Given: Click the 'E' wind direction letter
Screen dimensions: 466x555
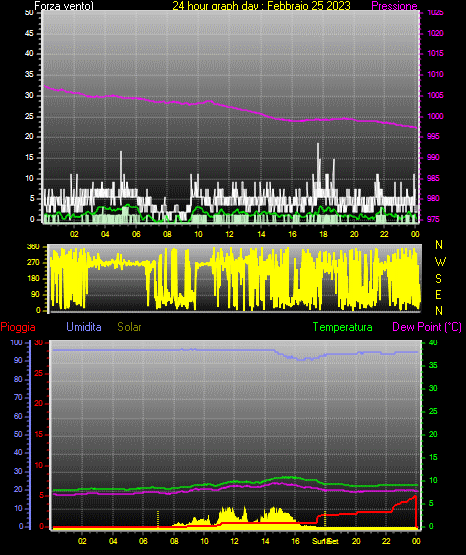Looking at the screenshot, I should (x=438, y=294).
